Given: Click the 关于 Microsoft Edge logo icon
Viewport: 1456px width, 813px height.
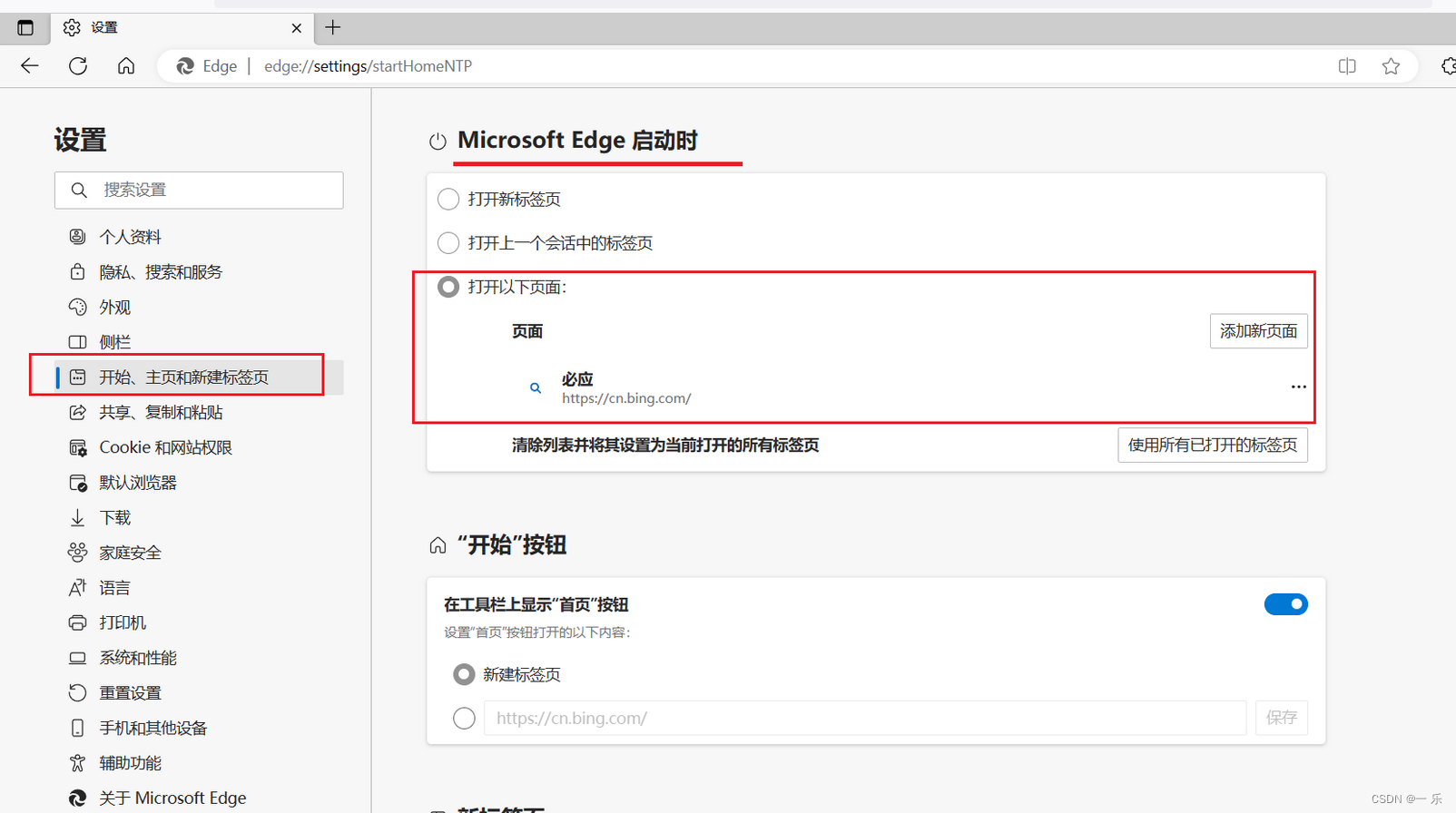Looking at the screenshot, I should [78, 798].
